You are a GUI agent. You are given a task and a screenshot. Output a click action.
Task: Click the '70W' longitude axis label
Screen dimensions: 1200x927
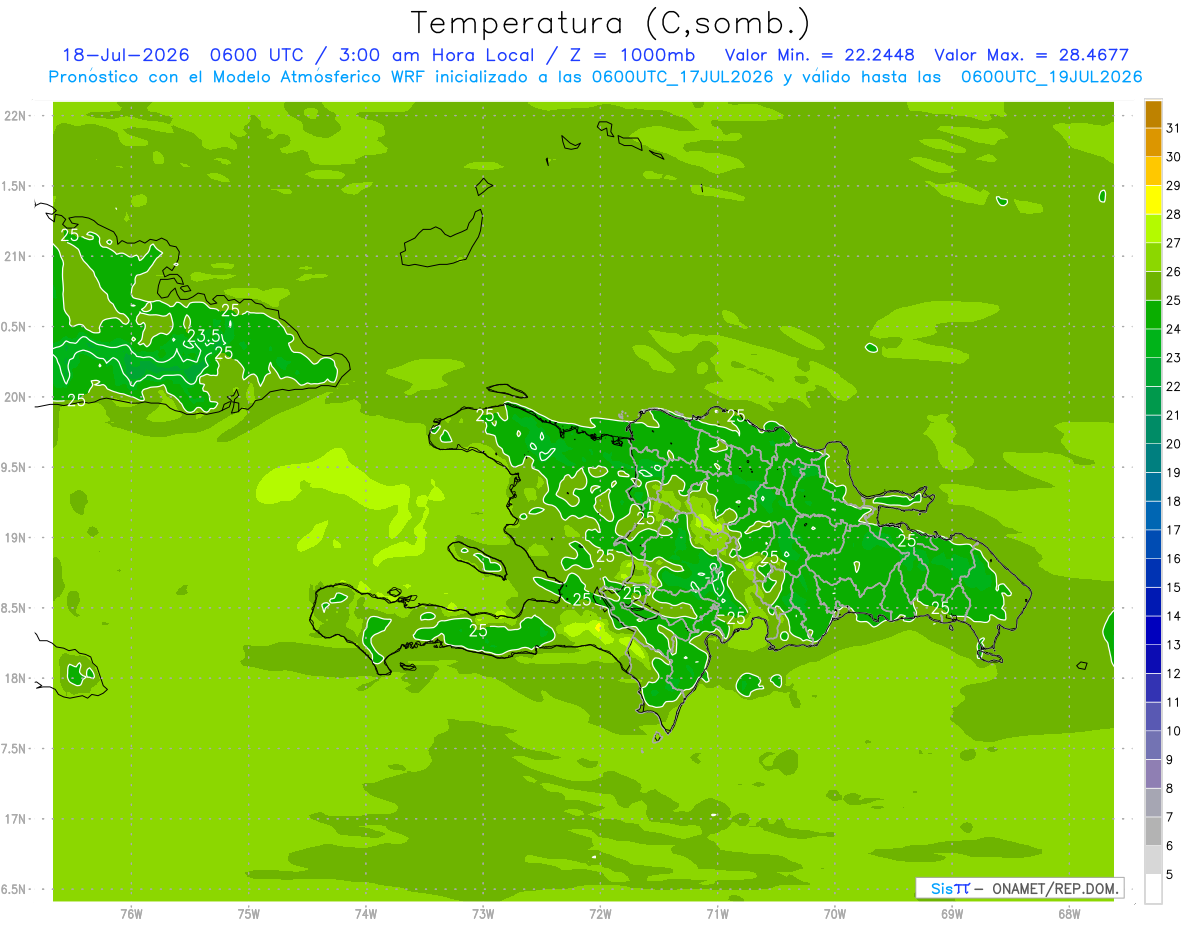pyautogui.click(x=835, y=913)
